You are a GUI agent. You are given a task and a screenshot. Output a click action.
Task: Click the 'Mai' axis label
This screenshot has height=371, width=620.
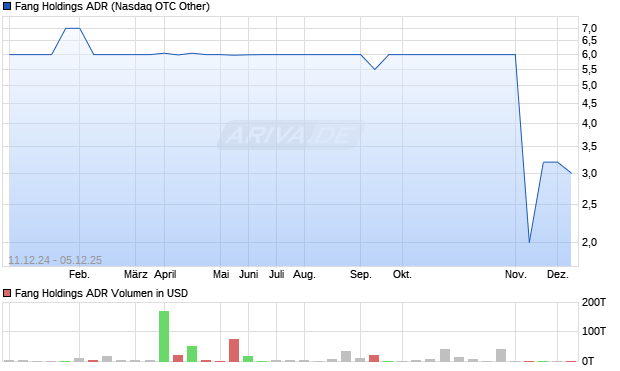(x=221, y=274)
